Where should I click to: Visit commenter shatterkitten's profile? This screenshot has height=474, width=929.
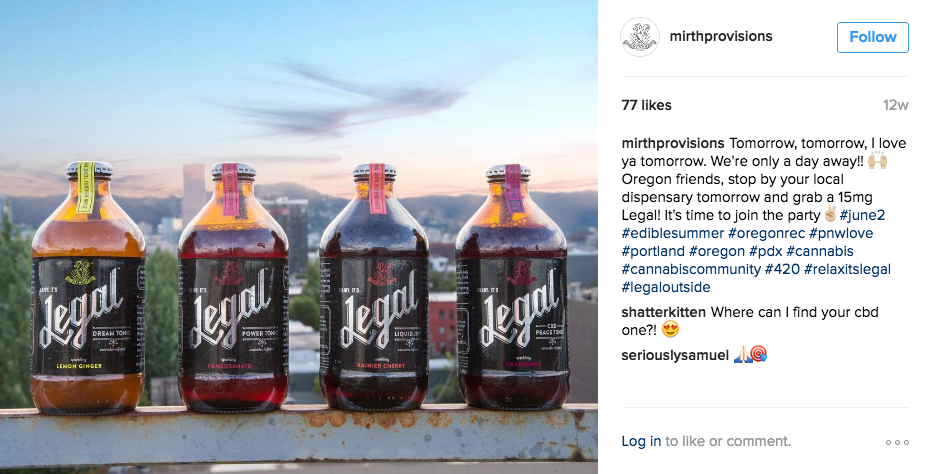pyautogui.click(x=664, y=312)
